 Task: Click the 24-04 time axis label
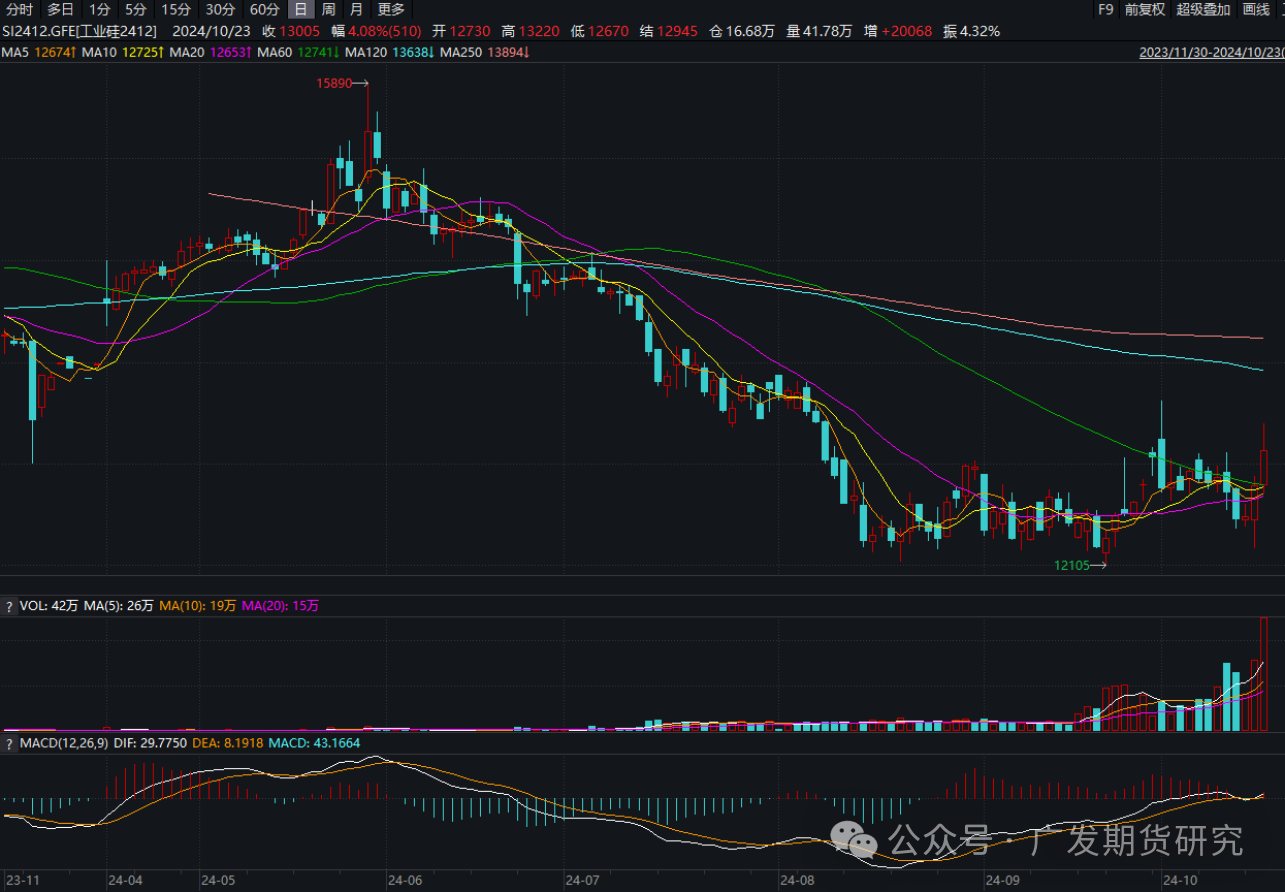(126, 881)
